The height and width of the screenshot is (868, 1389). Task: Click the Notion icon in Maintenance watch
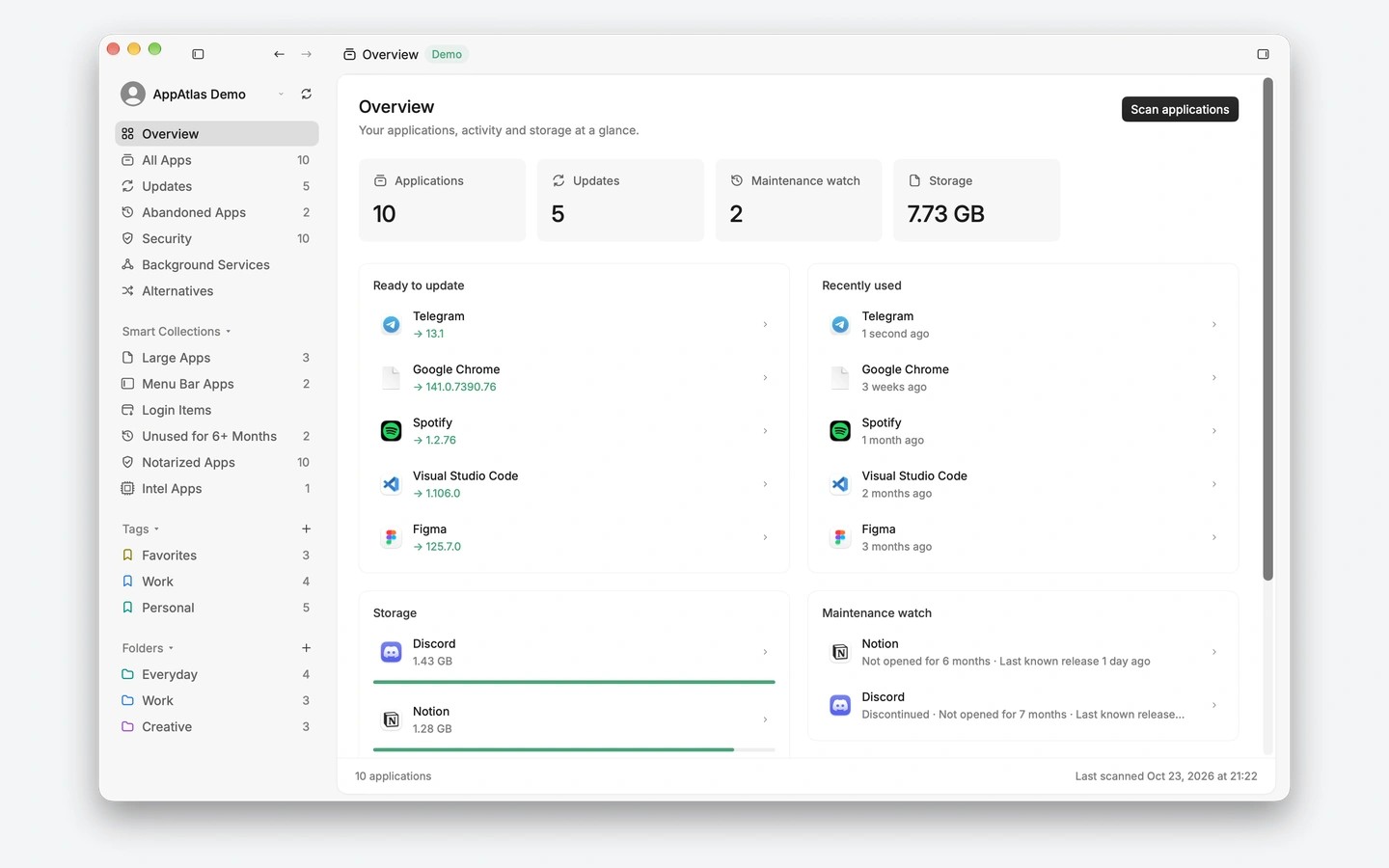tap(840, 652)
